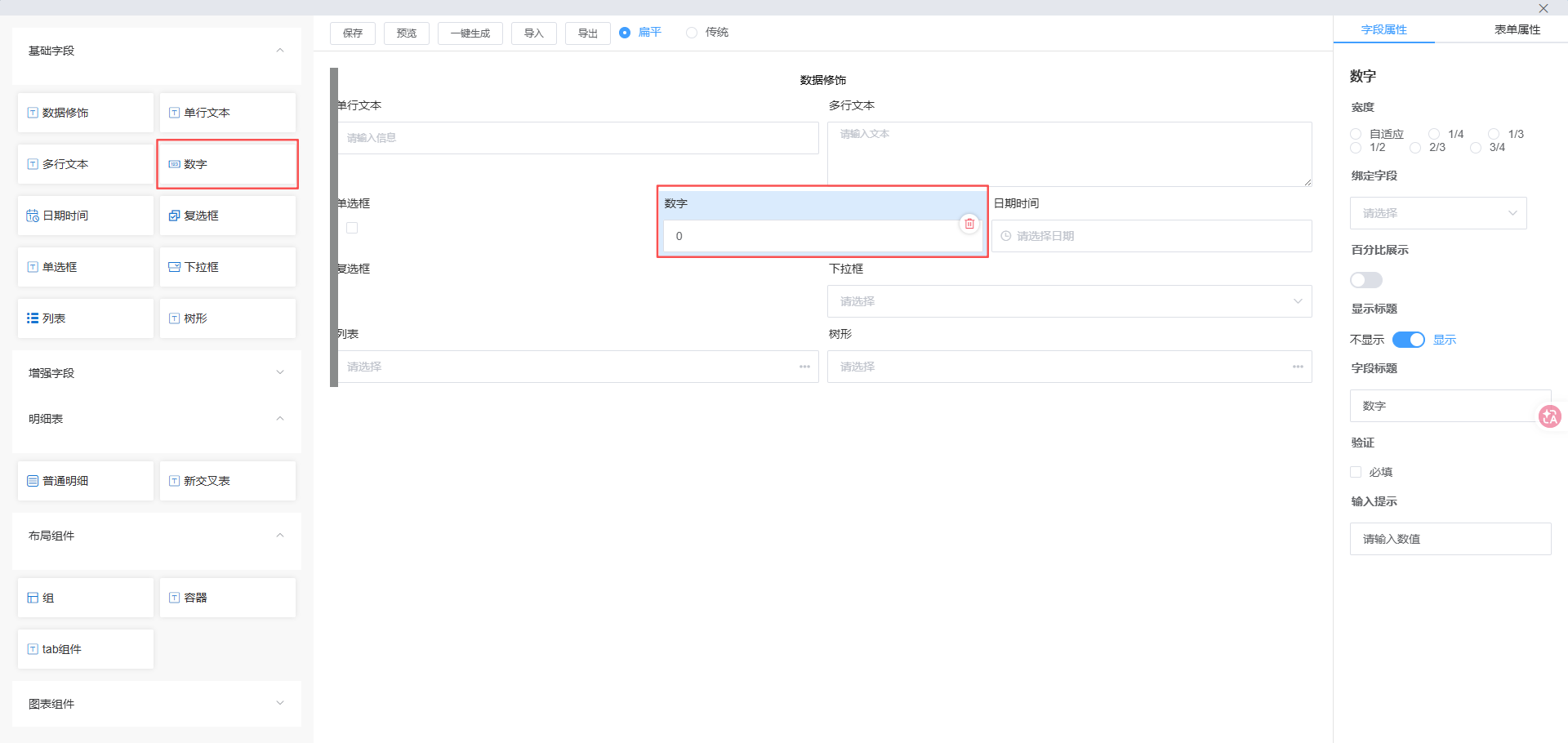
Task: Click the 单行文本 field icon in the palette
Action: pyautogui.click(x=174, y=113)
